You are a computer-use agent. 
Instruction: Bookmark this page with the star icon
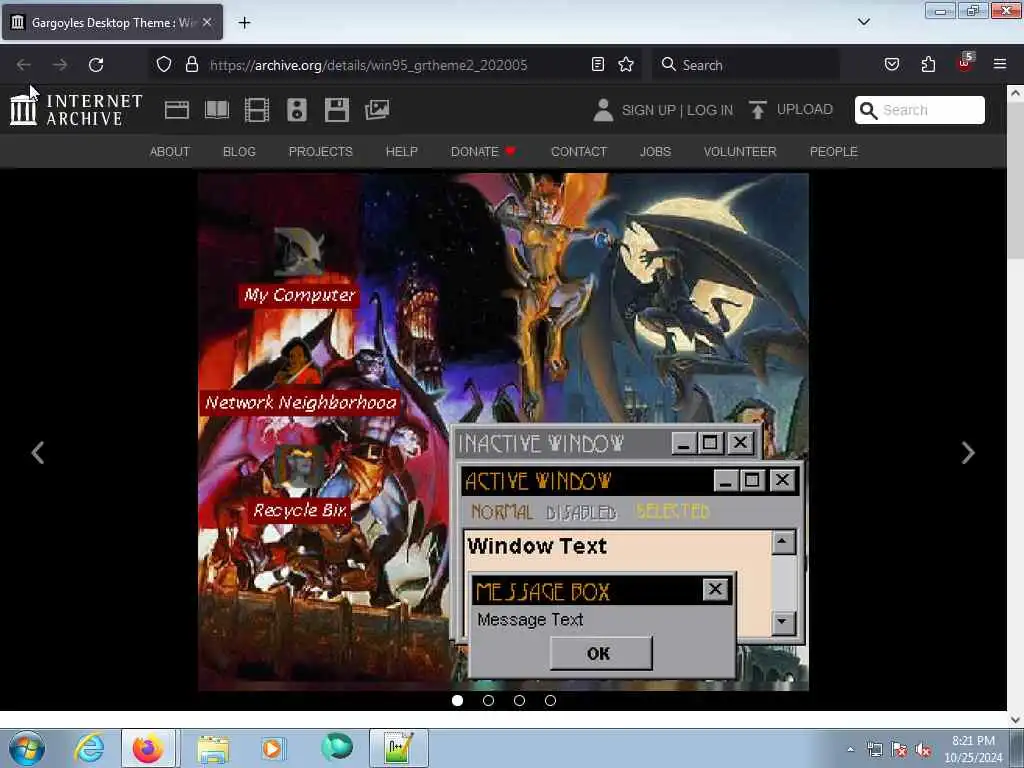[626, 64]
